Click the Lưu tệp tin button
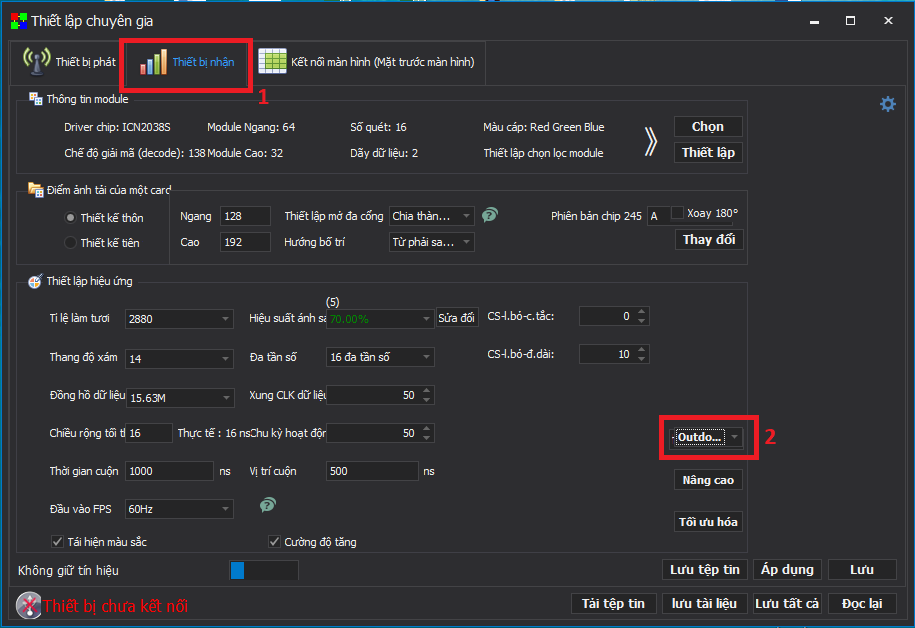The image size is (915, 628). pyautogui.click(x=705, y=570)
